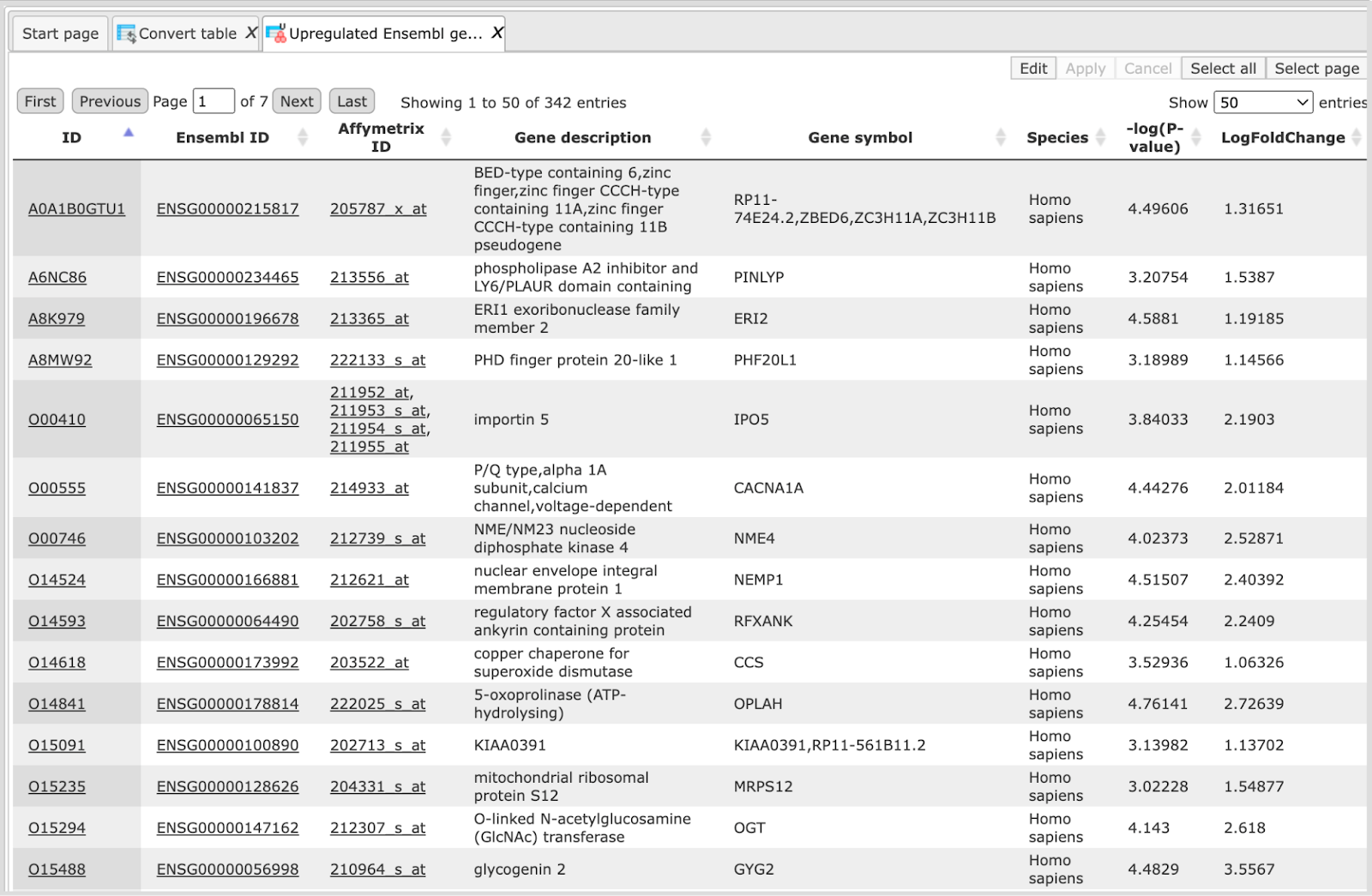The width and height of the screenshot is (1372, 896).
Task: Open Affymetrix probe link 210964_s_at
Action: 378,869
